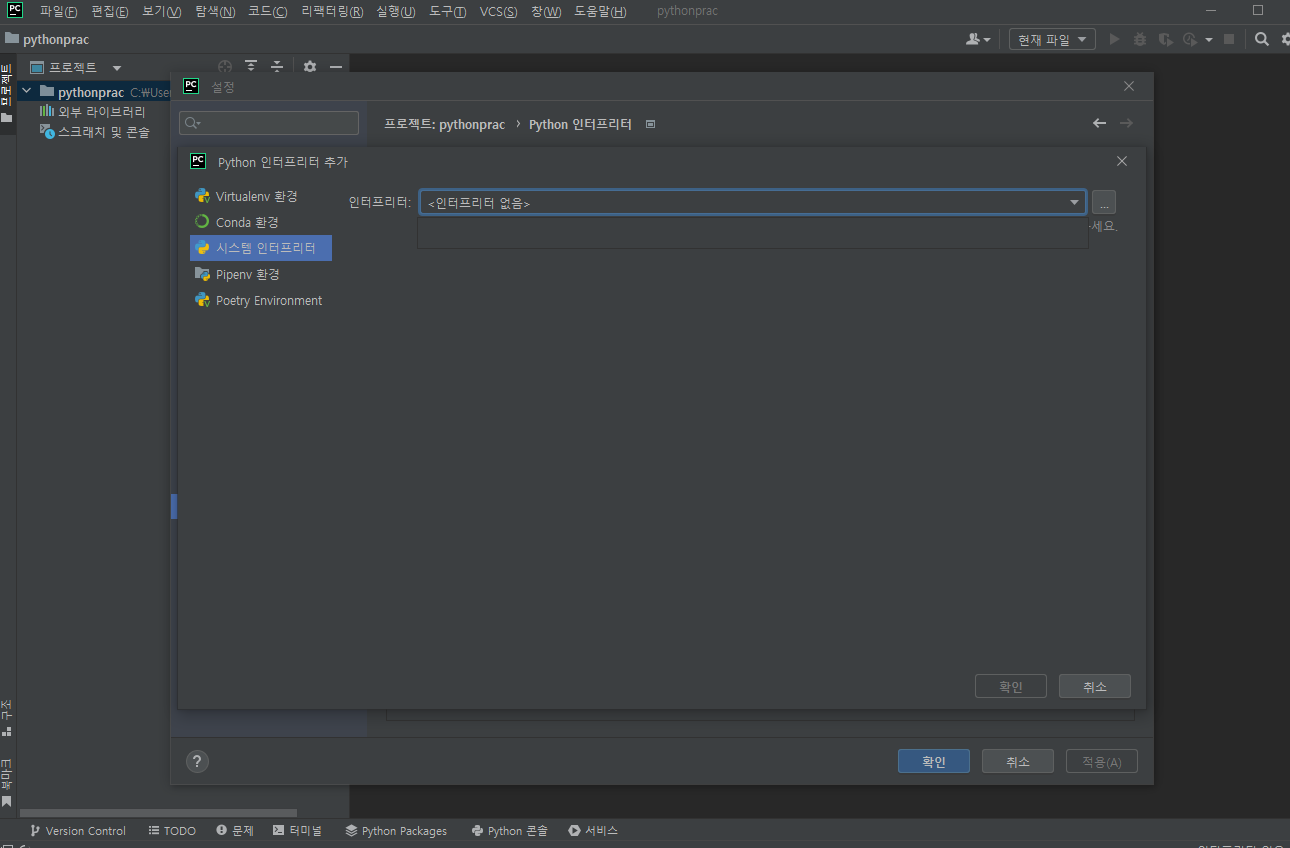
Task: Click the 적용(A) button
Action: click(1102, 761)
